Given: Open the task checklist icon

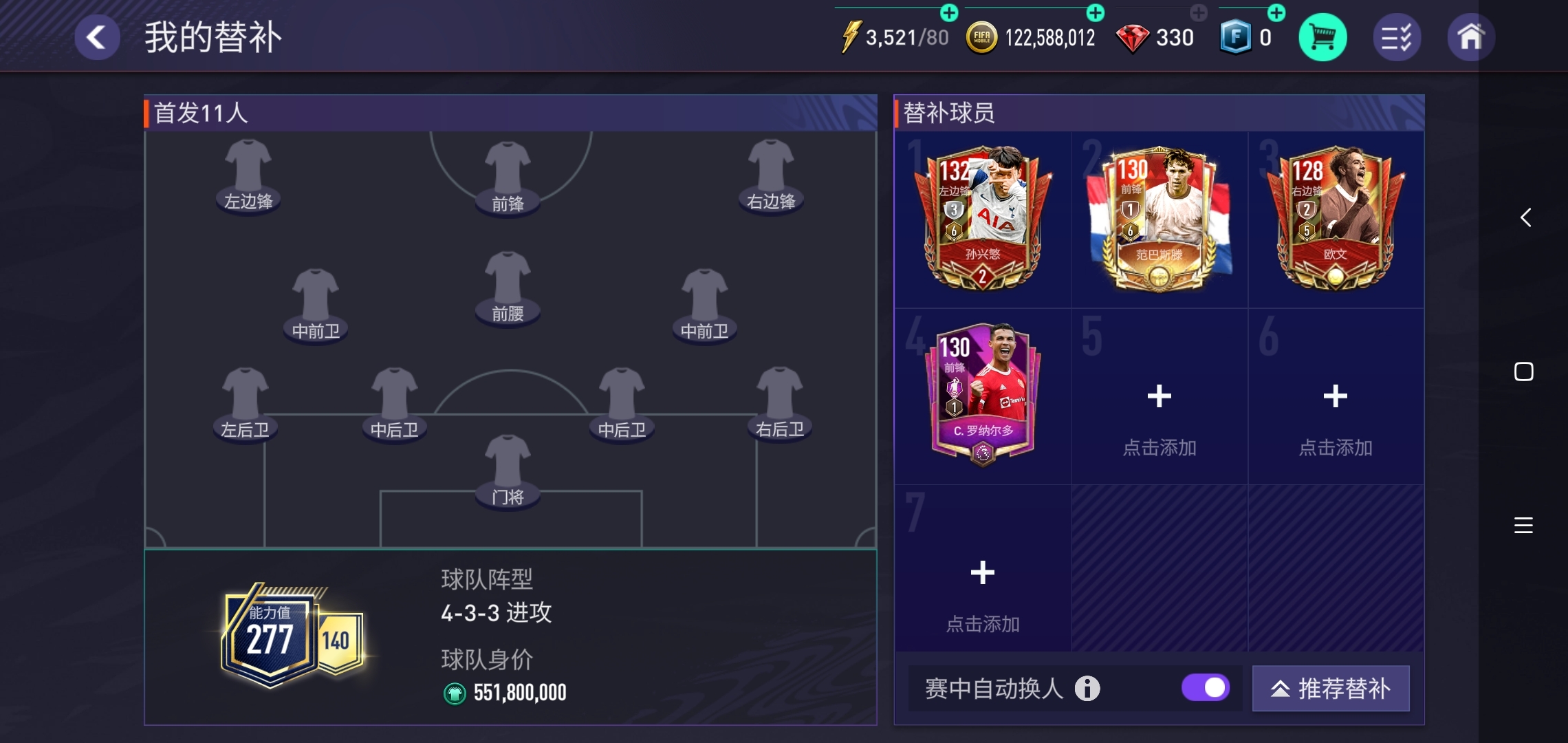Looking at the screenshot, I should tap(1397, 37).
